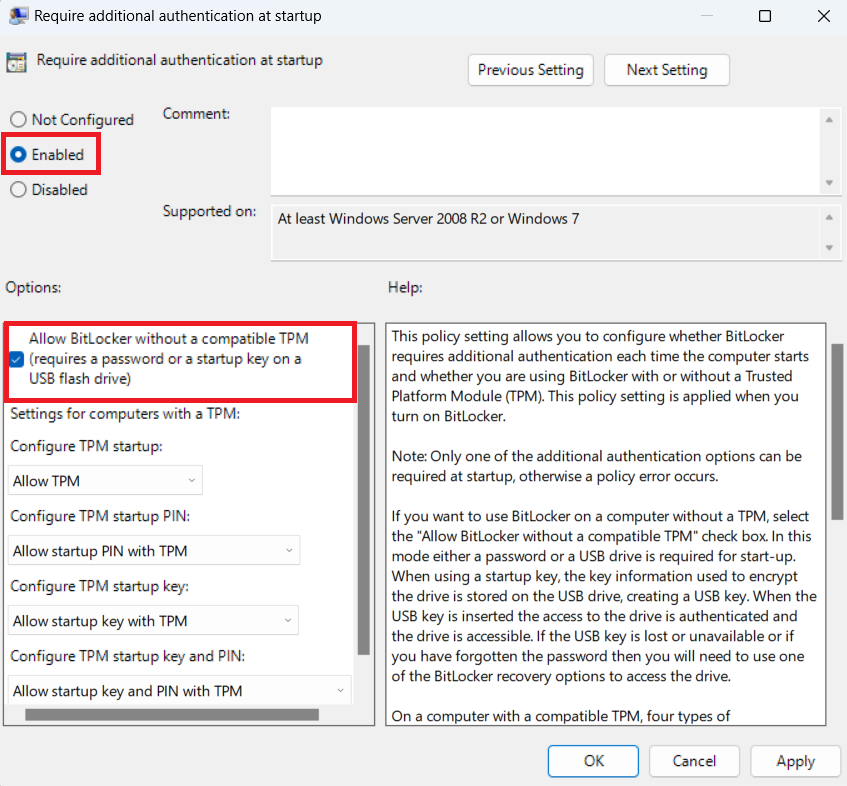
Task: Click the Comment box scroll up arrow
Action: click(829, 119)
